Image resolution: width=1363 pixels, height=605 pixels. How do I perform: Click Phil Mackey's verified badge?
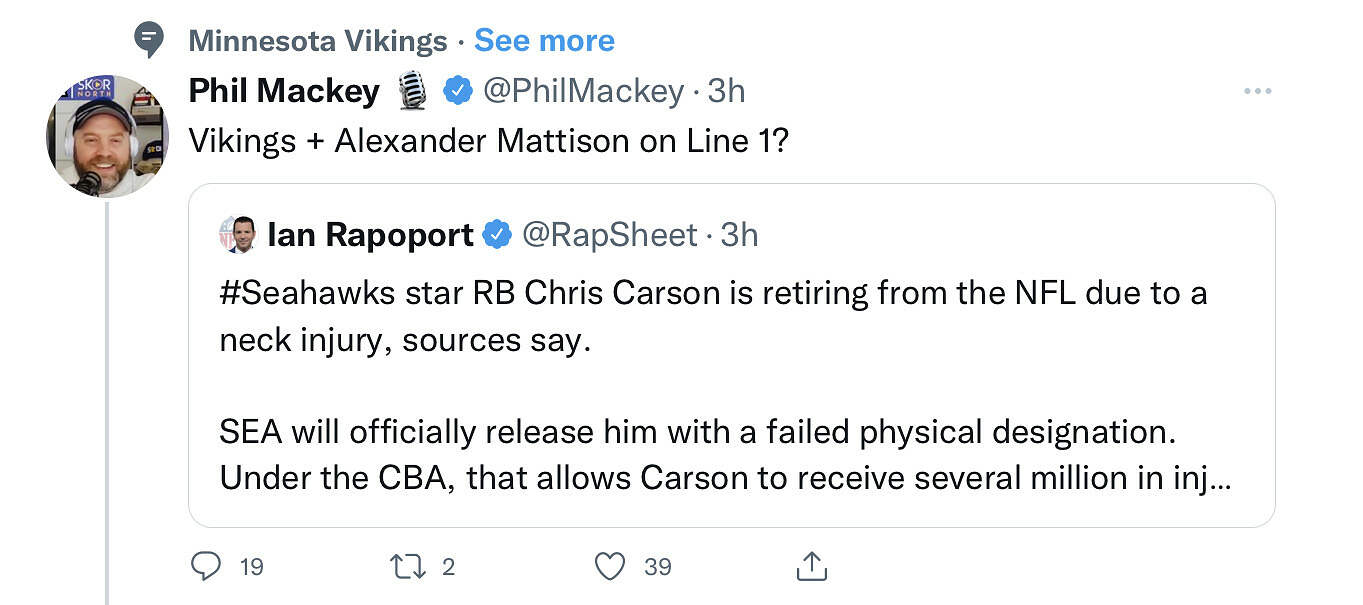(x=457, y=91)
